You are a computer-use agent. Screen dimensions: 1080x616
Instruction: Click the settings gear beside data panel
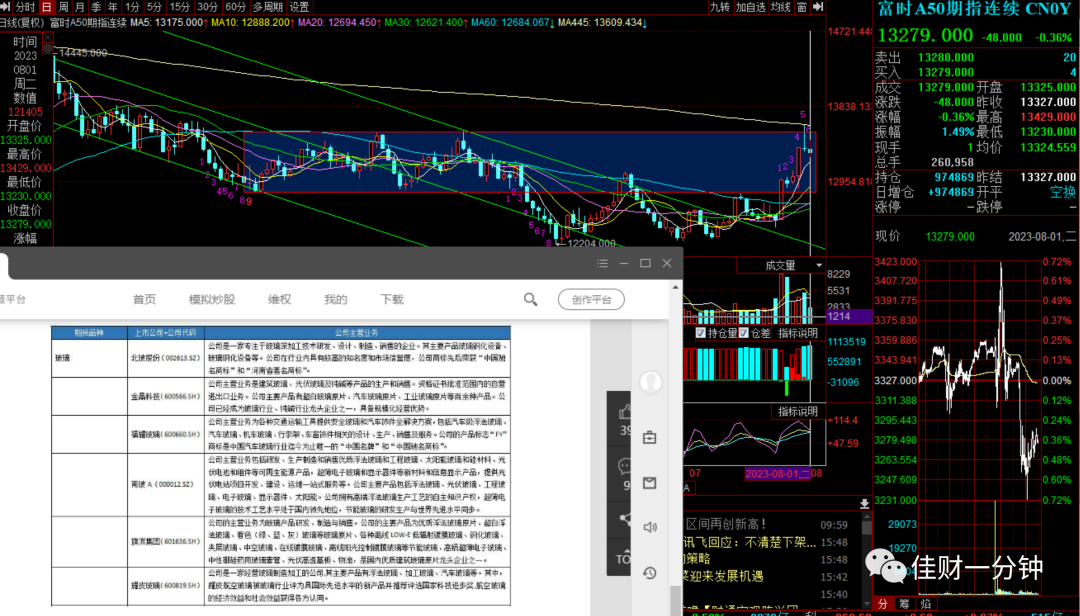click(48, 49)
